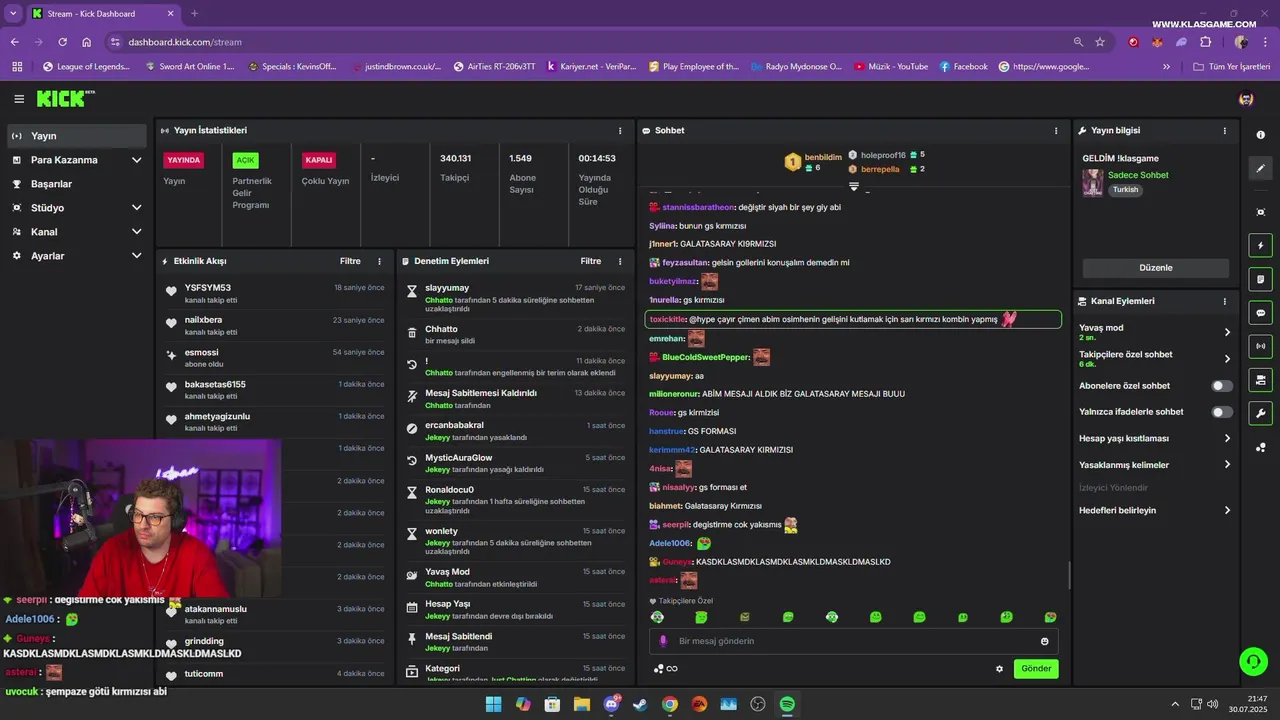Open the info icon in the right sidebar
The image size is (1280, 720).
(x=1260, y=135)
